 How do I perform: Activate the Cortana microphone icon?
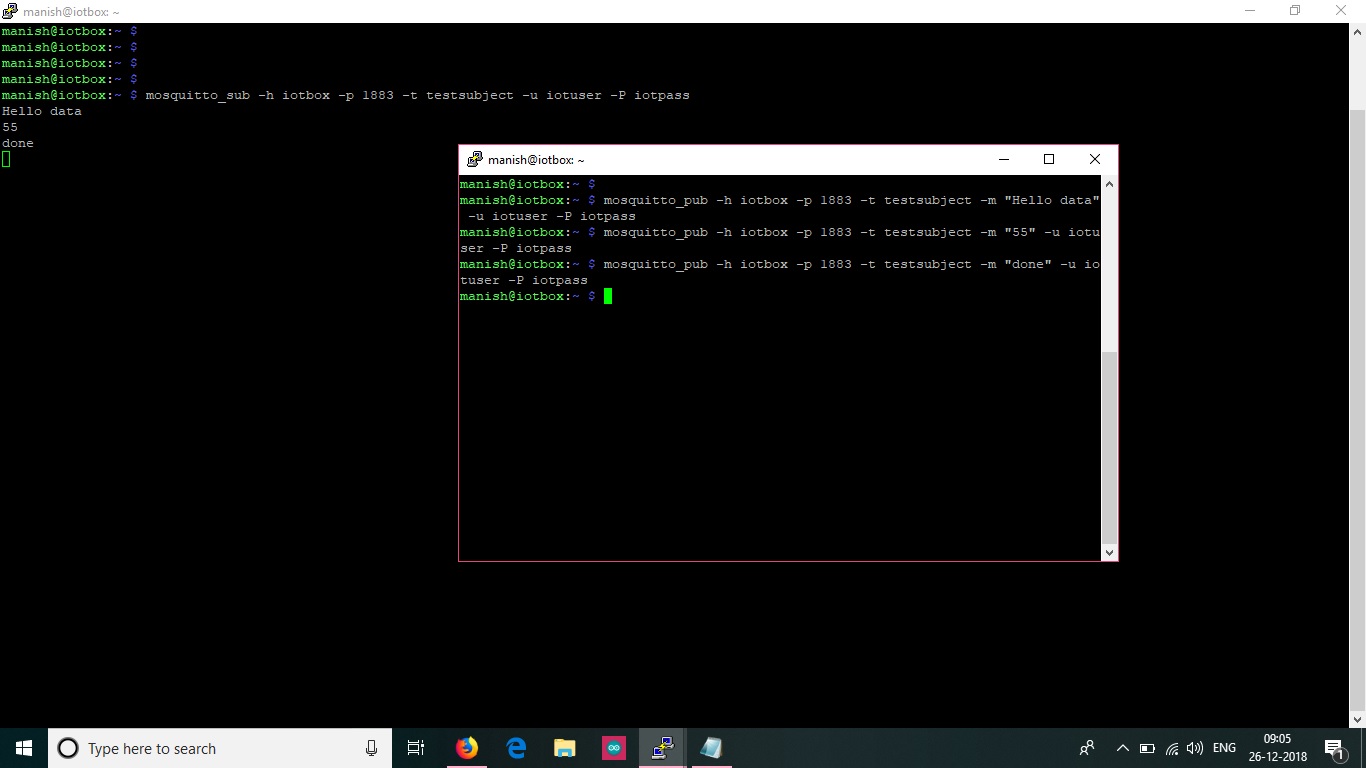[x=371, y=748]
